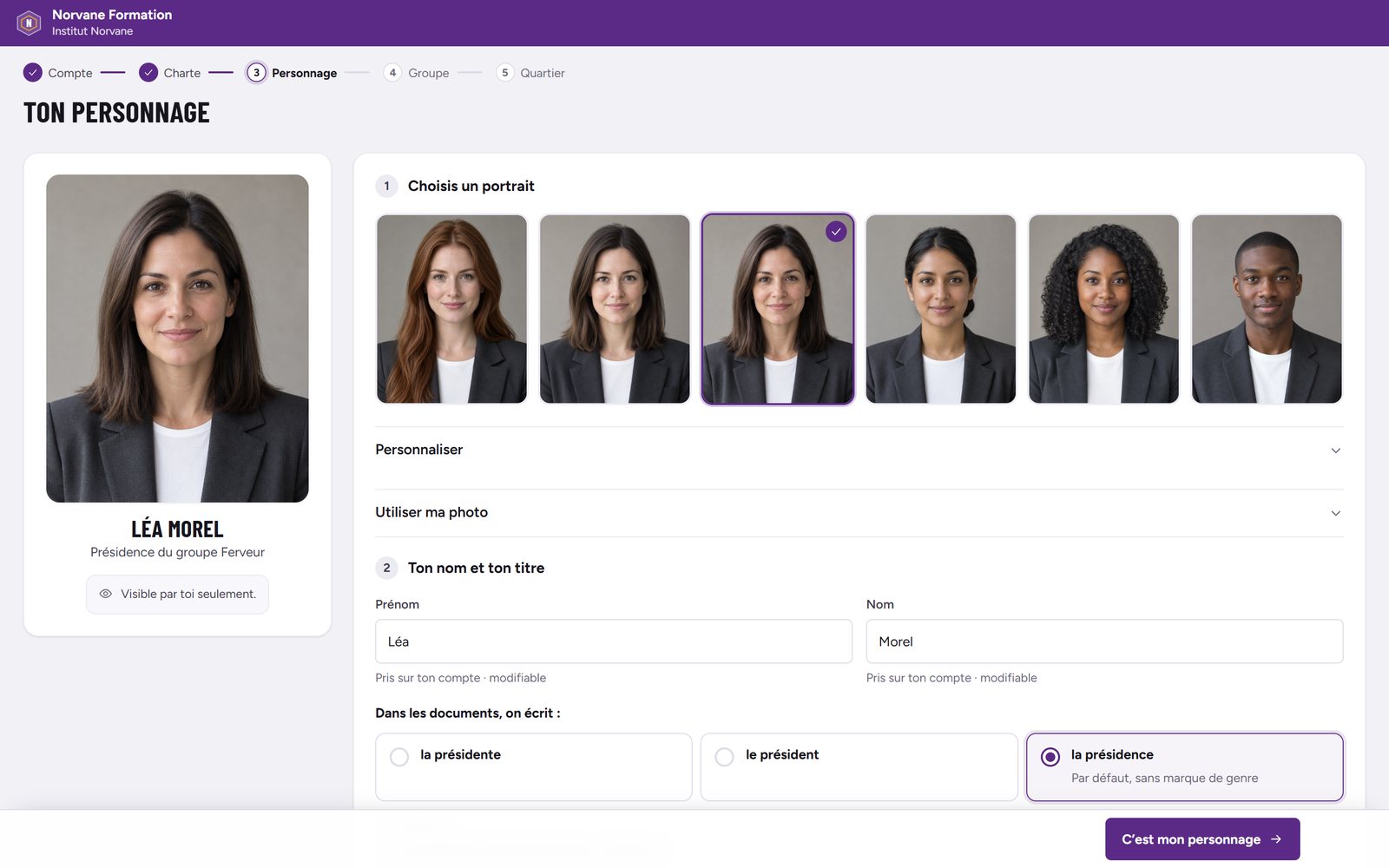Pick the portrait of the man
Screen dimensions: 1389x868
pyautogui.click(x=1267, y=309)
